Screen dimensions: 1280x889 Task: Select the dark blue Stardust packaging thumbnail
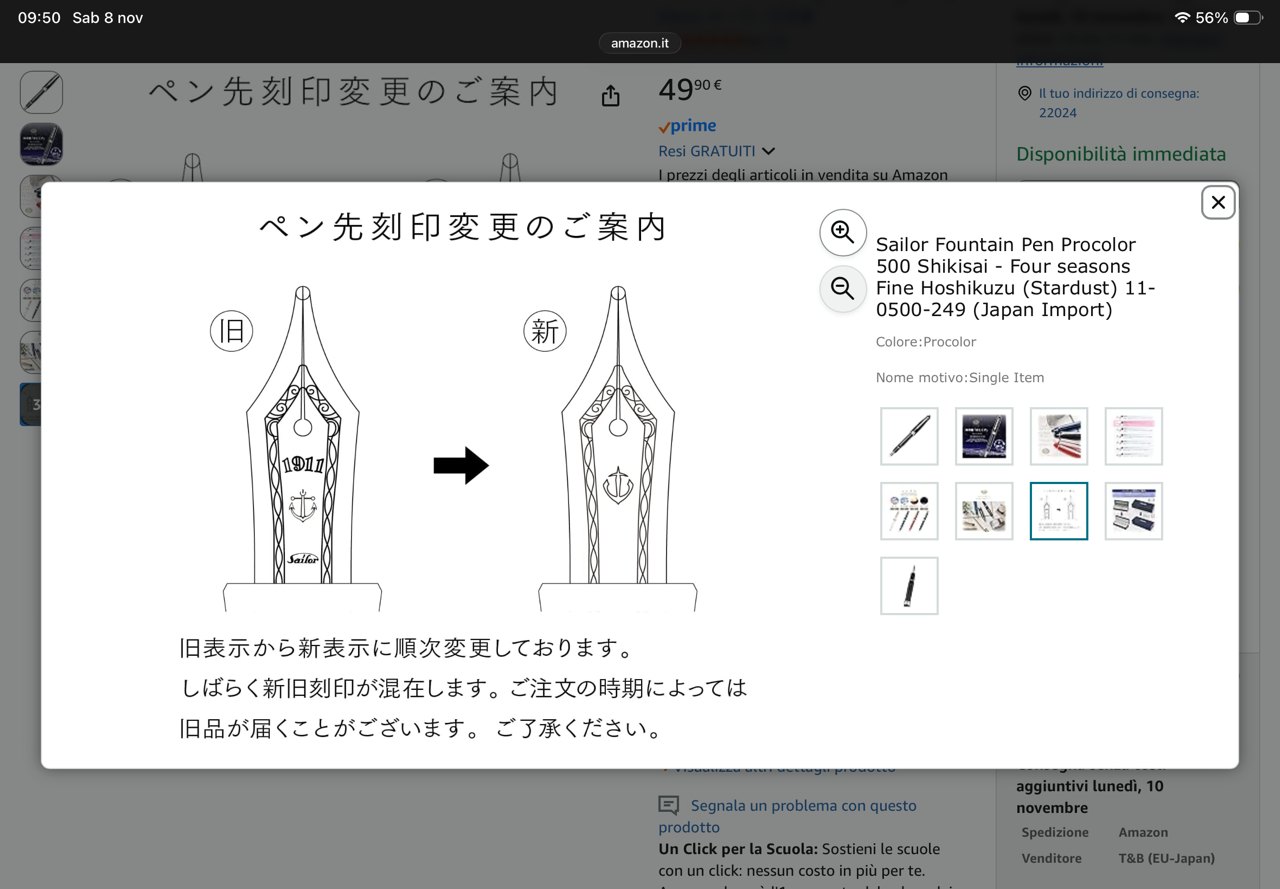(x=984, y=436)
